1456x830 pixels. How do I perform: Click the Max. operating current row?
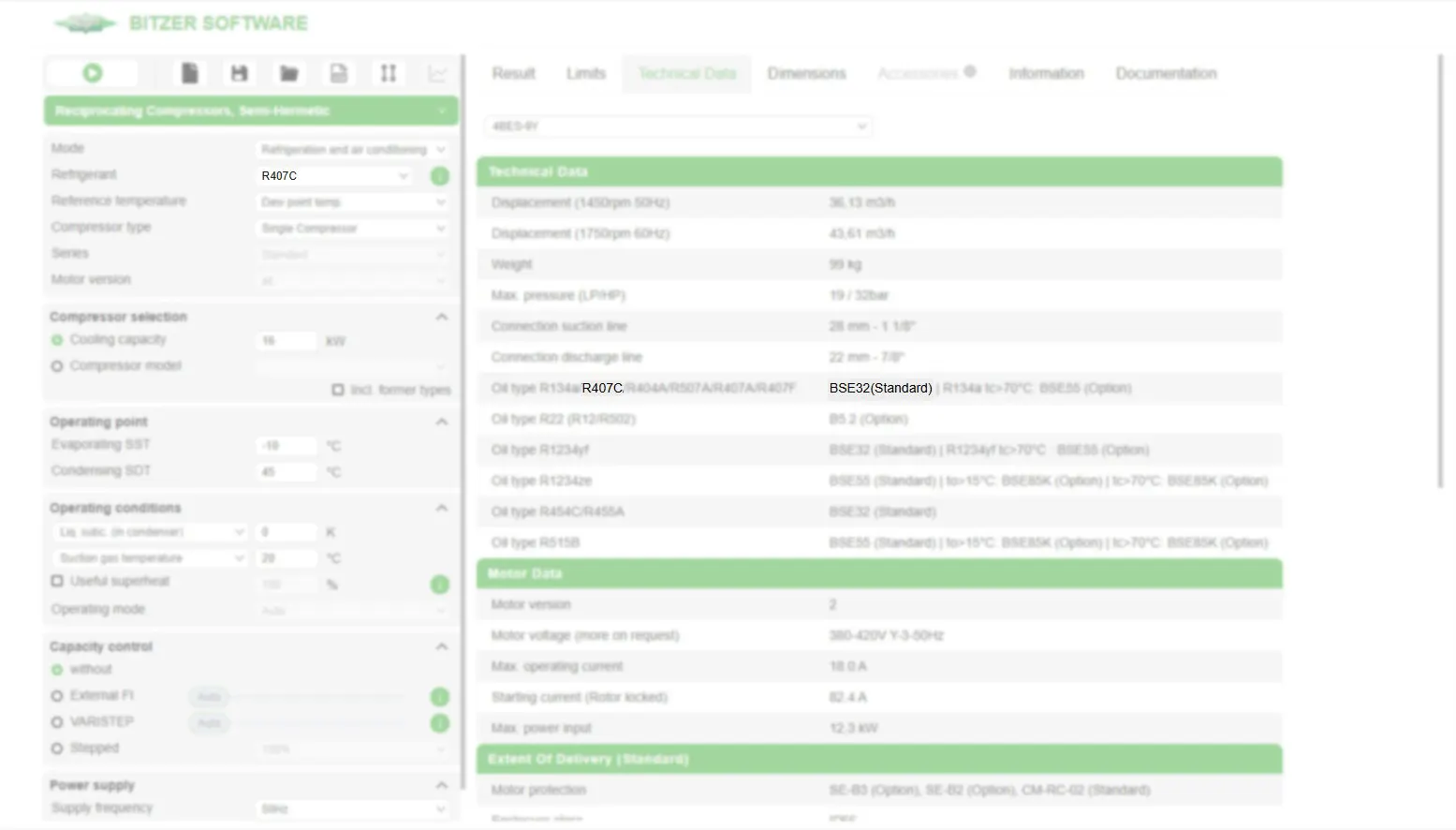(x=879, y=666)
